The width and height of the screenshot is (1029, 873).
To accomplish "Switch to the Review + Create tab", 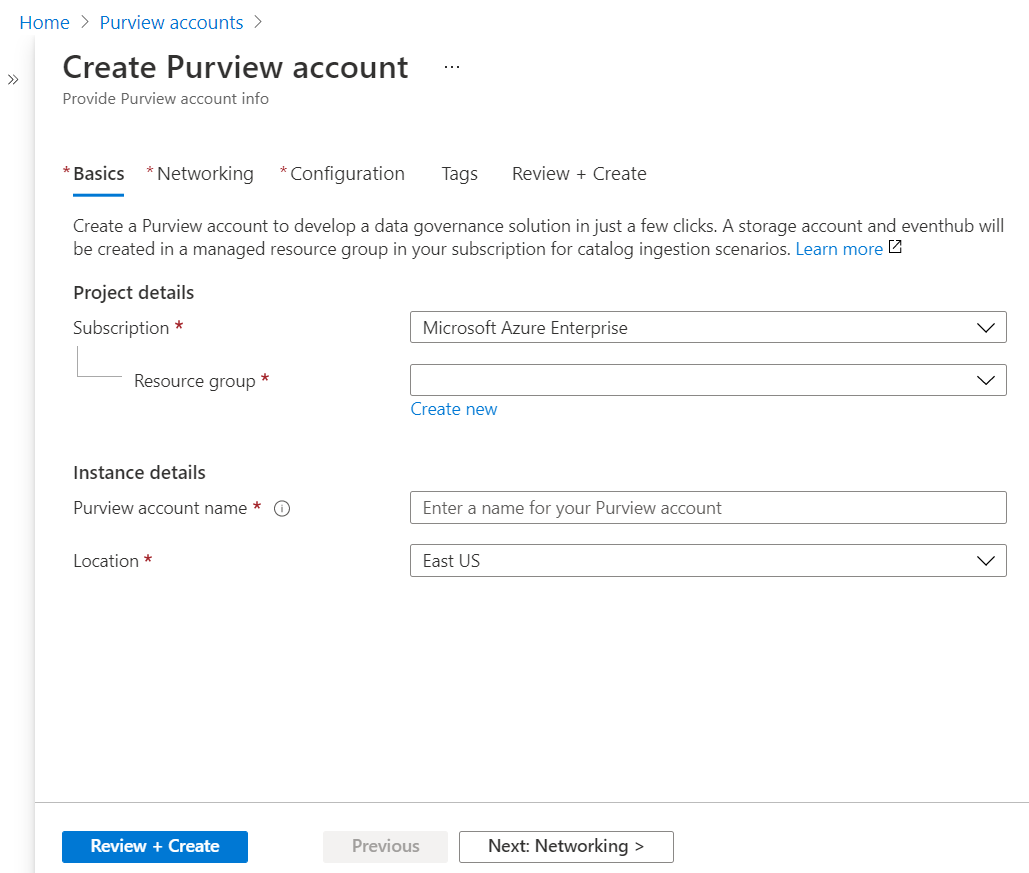I will coord(579,174).
